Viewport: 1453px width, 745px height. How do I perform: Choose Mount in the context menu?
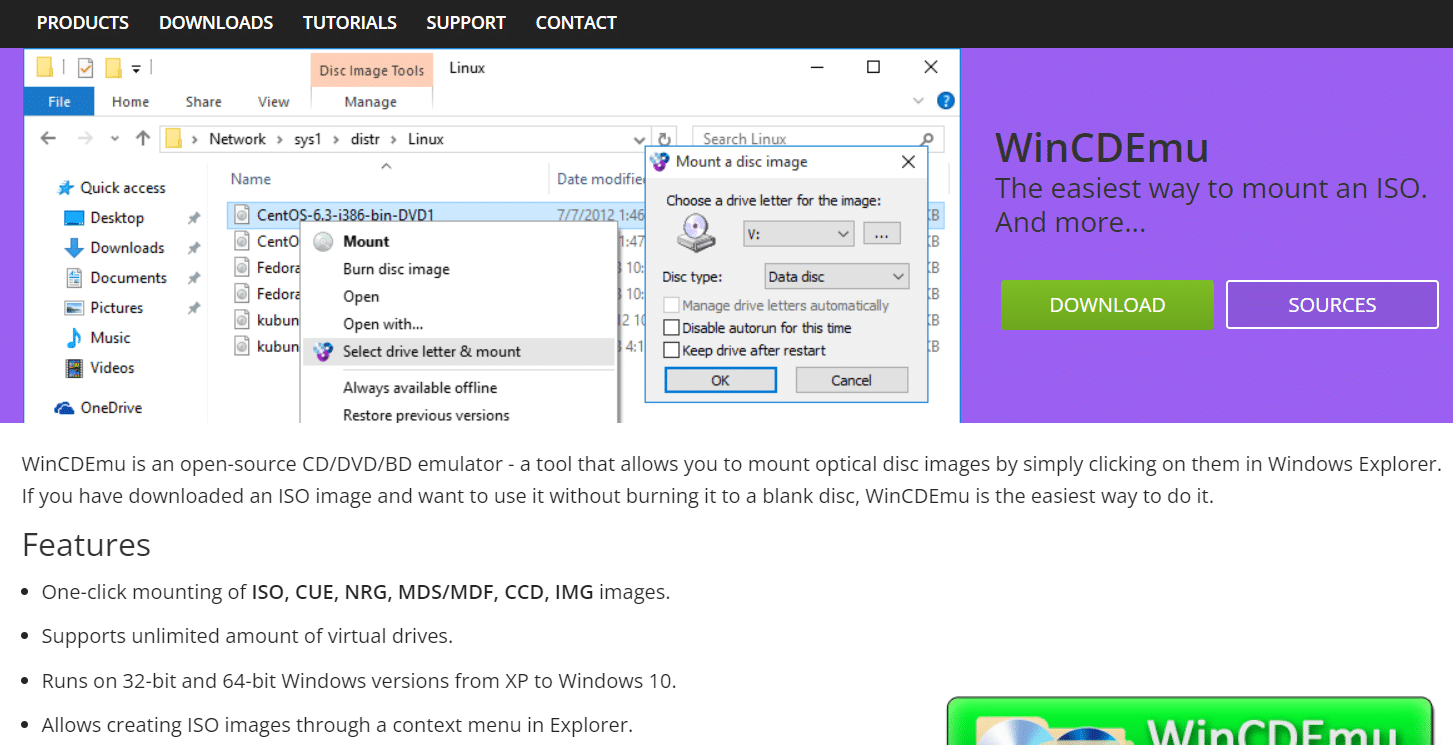[x=366, y=241]
